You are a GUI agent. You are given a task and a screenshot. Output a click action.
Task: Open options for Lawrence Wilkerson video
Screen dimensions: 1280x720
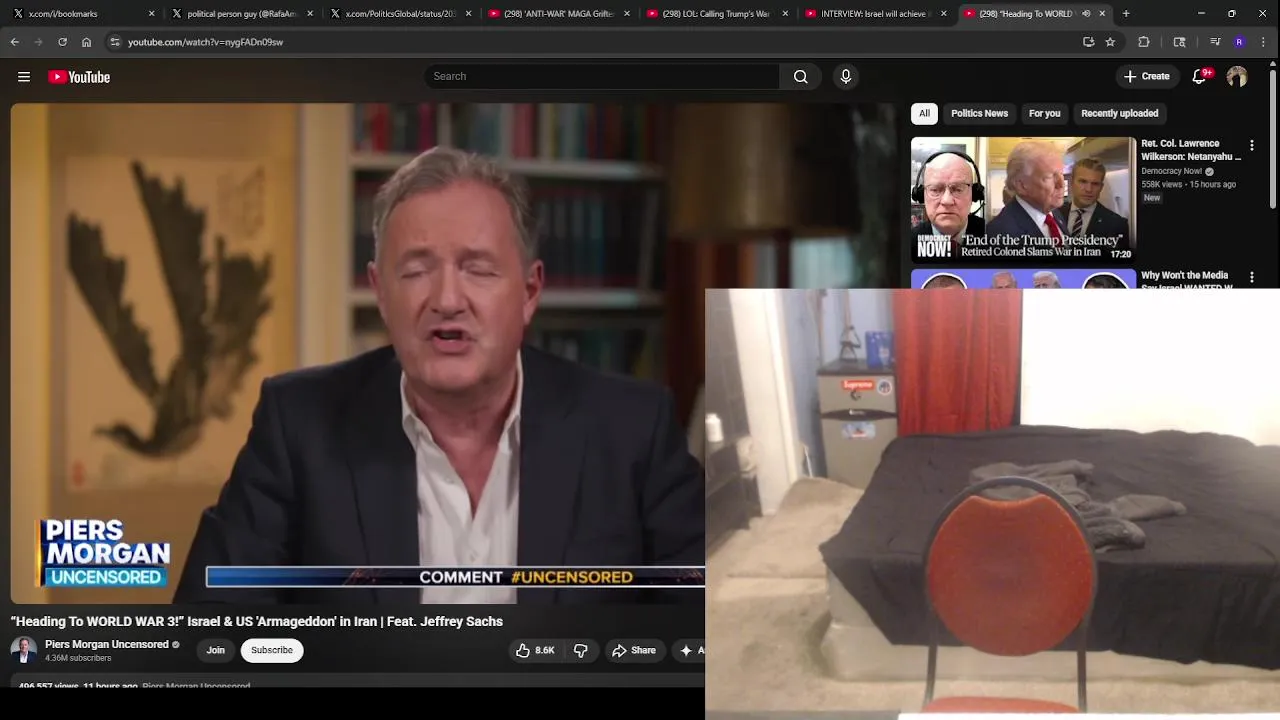(1251, 146)
